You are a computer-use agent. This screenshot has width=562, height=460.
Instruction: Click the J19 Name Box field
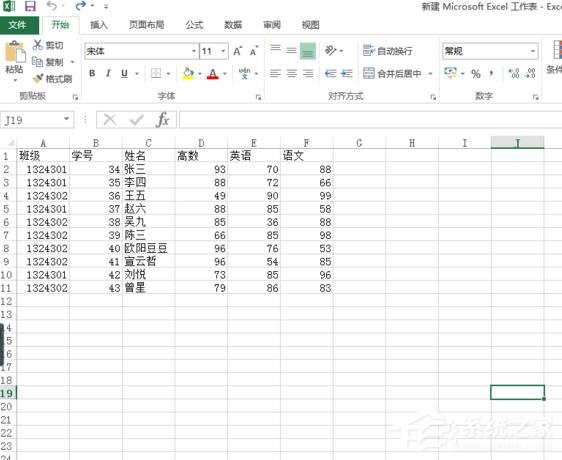click(32, 120)
